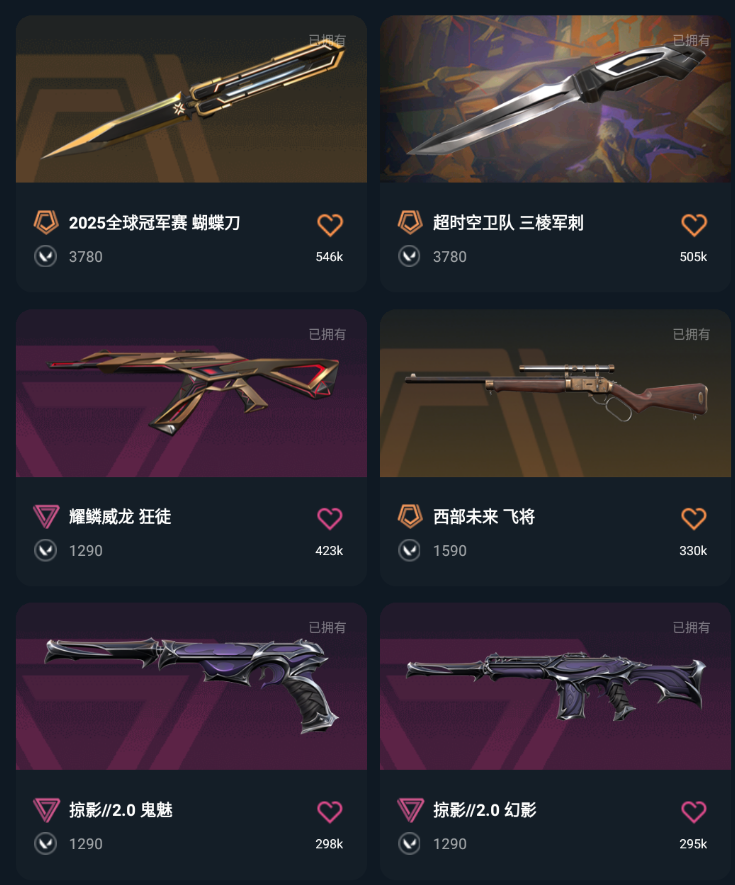
Task: Click the orange tier badge beside 超时空卫队 三棱军刺
Action: point(410,222)
